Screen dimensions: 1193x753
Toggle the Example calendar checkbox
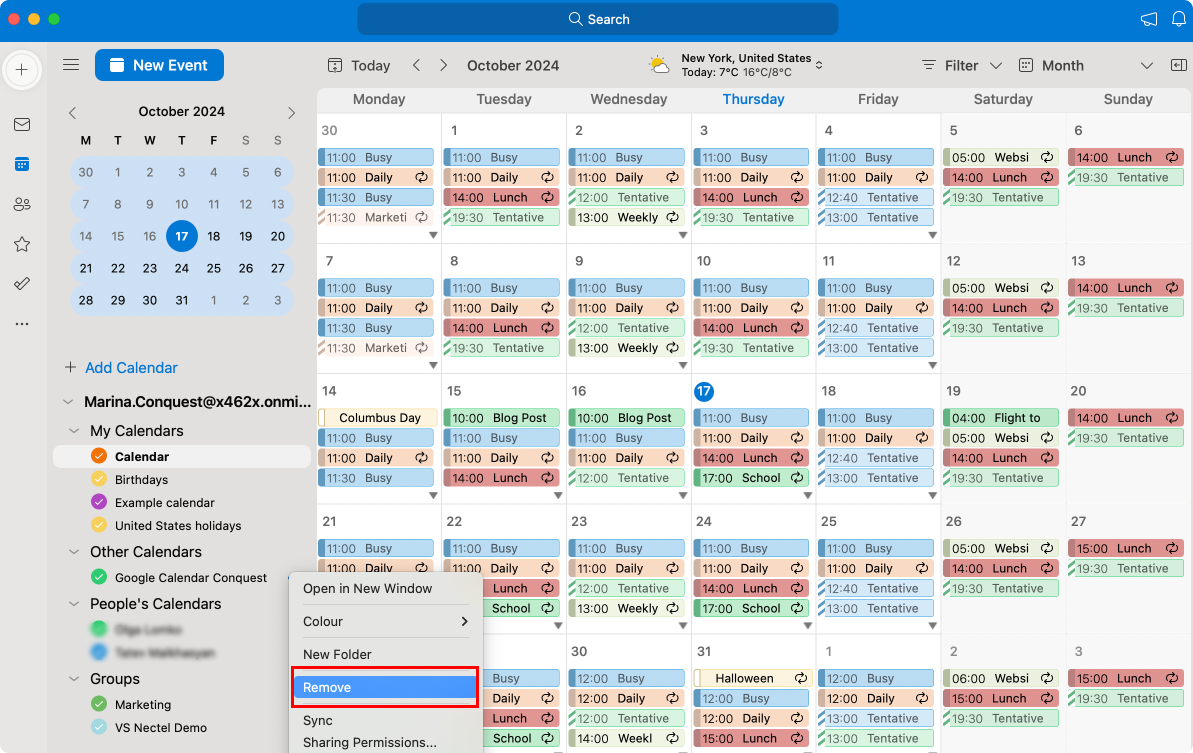99,502
